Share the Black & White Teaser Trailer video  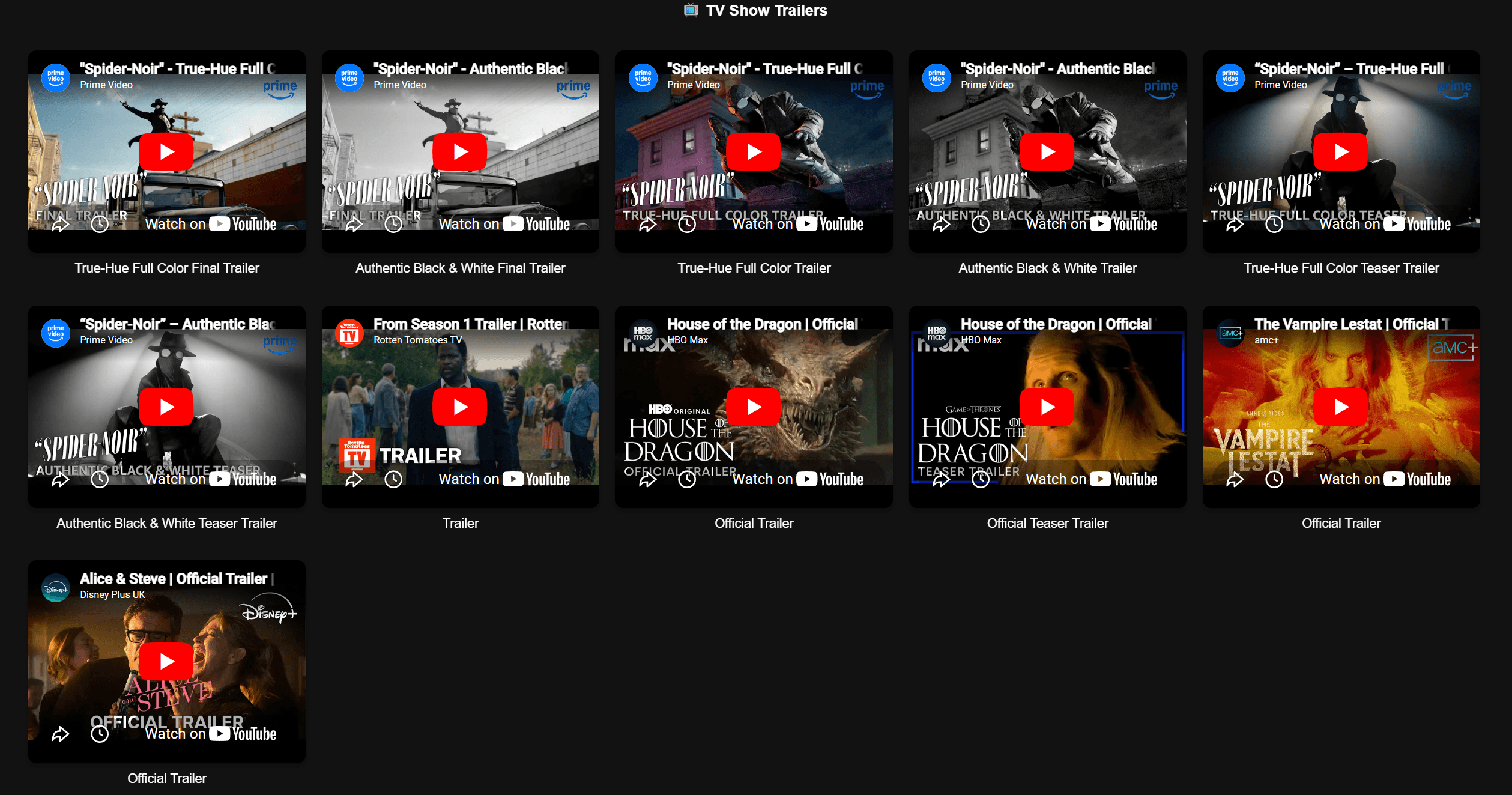tap(61, 480)
